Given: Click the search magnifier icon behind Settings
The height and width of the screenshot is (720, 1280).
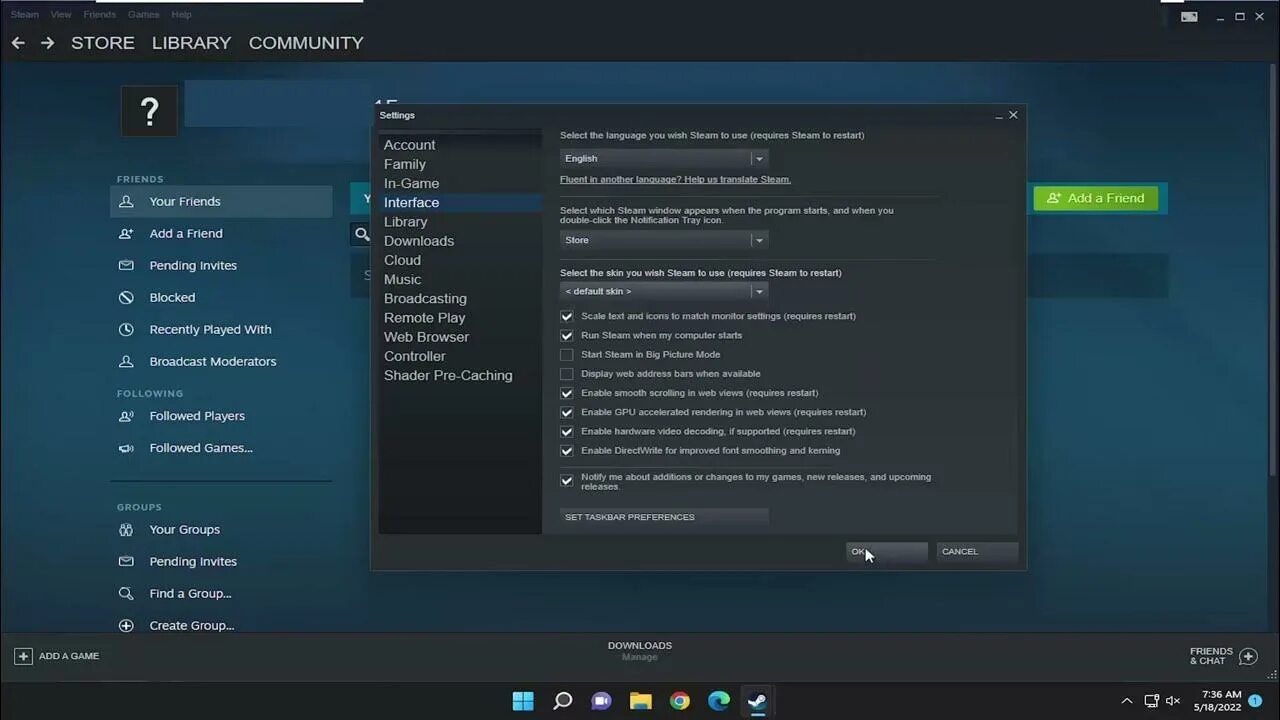Looking at the screenshot, I should click(x=362, y=234).
